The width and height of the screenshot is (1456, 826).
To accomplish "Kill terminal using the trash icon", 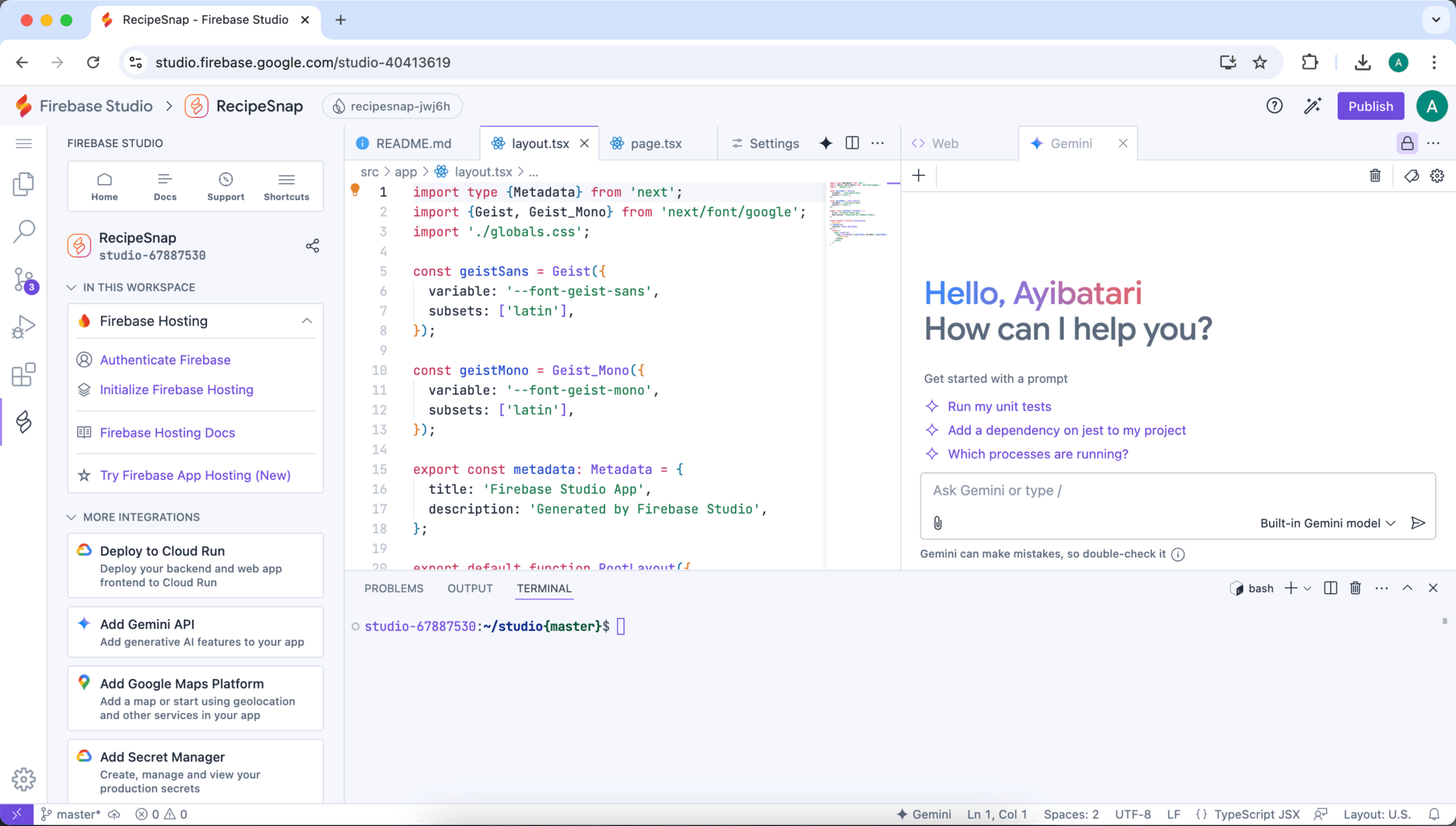I will (x=1355, y=589).
